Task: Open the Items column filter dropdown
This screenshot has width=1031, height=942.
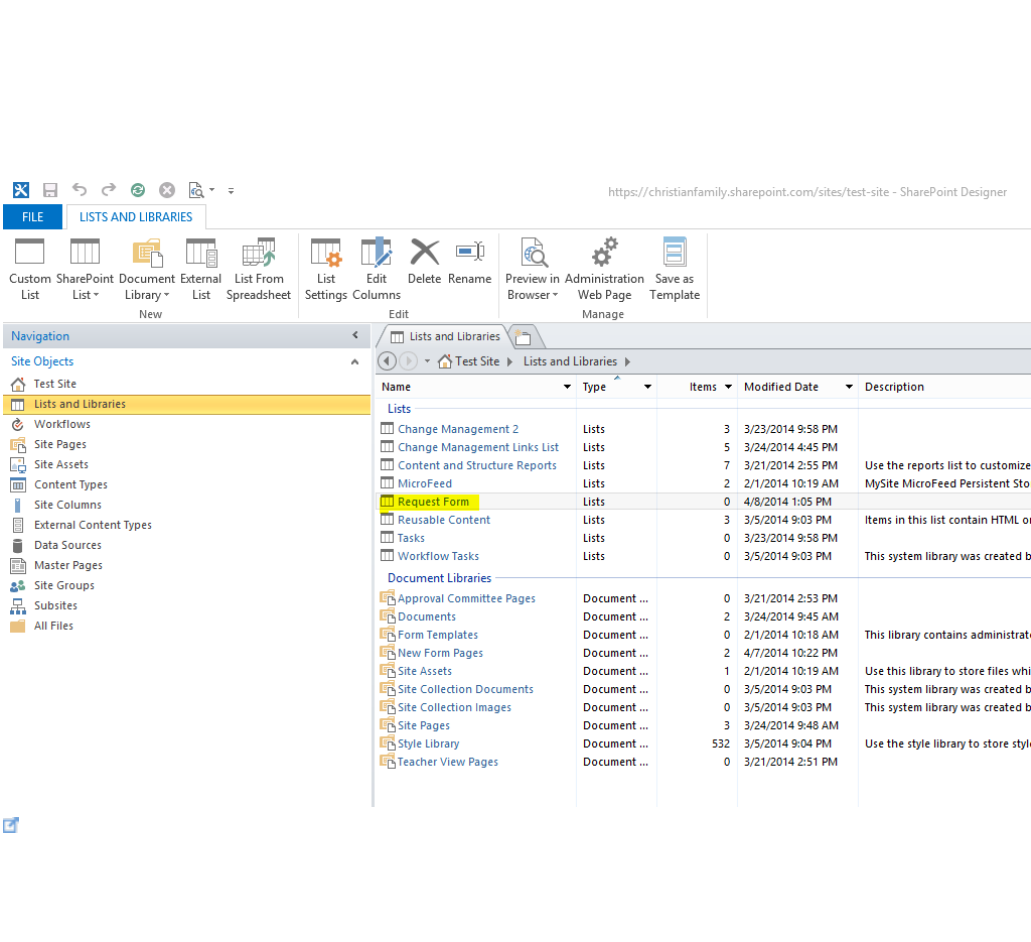Action: (x=728, y=387)
